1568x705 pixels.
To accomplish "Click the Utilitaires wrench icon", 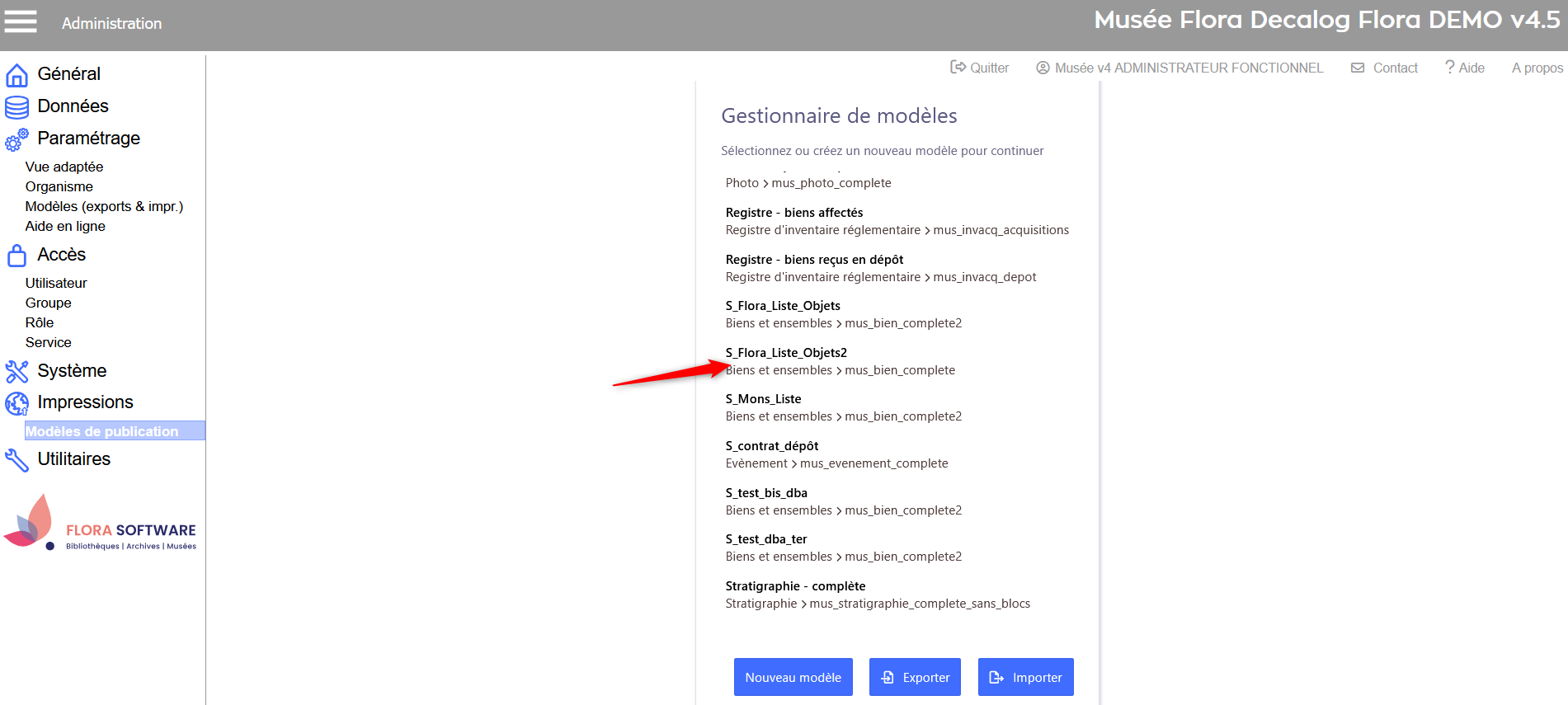I will [x=16, y=460].
